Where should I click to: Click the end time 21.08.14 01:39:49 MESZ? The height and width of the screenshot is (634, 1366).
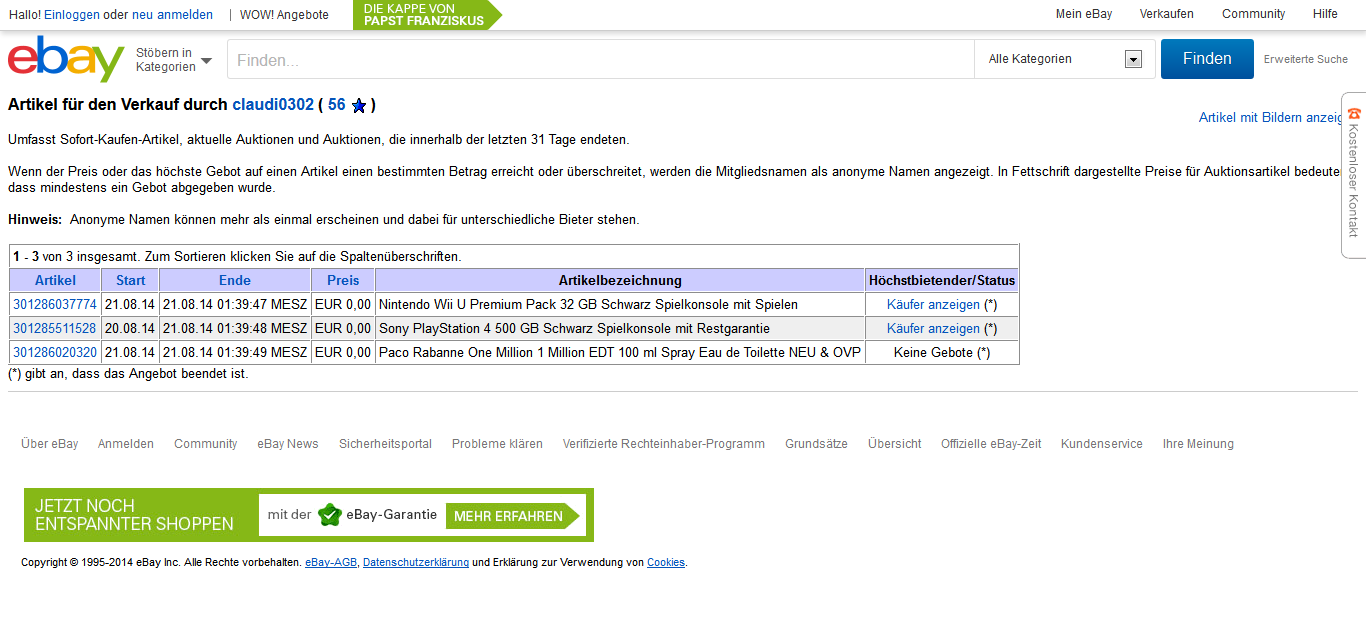pos(235,352)
